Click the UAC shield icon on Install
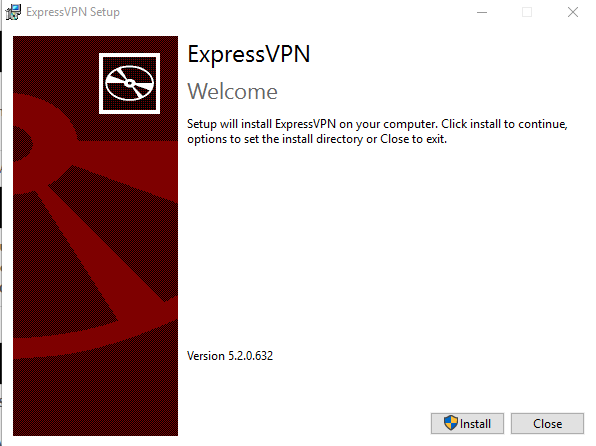The height and width of the screenshot is (446, 596). (451, 423)
